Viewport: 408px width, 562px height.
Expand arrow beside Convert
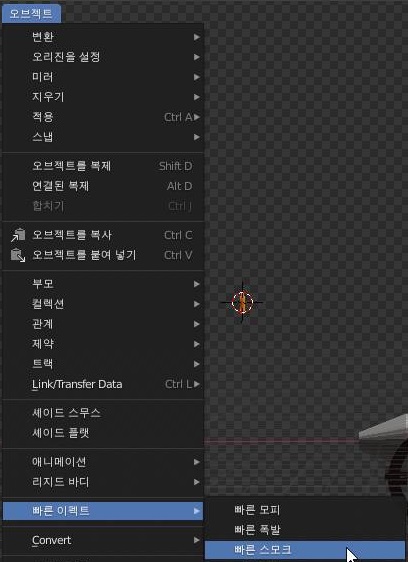[196, 540]
